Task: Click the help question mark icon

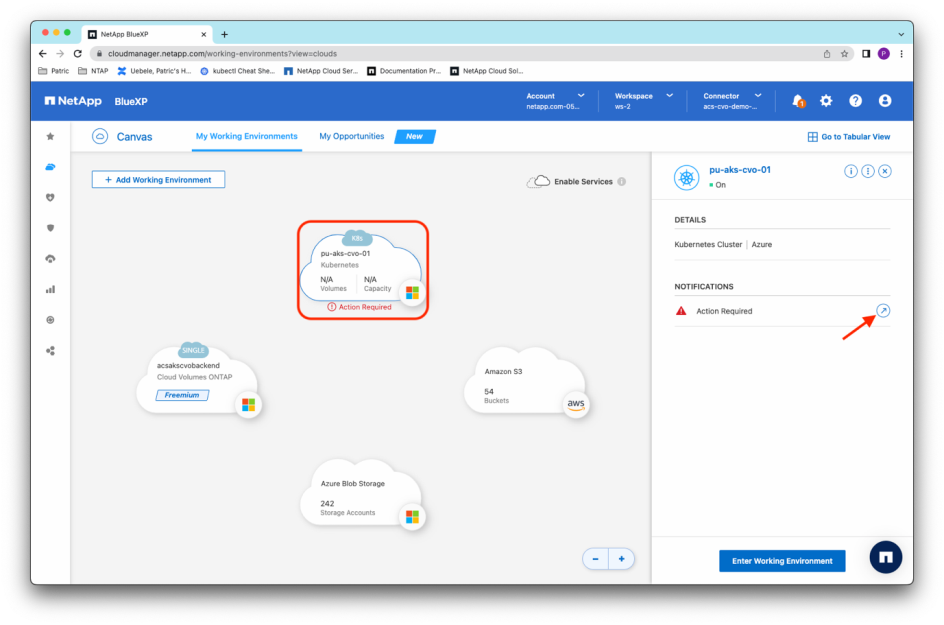Action: click(x=855, y=101)
